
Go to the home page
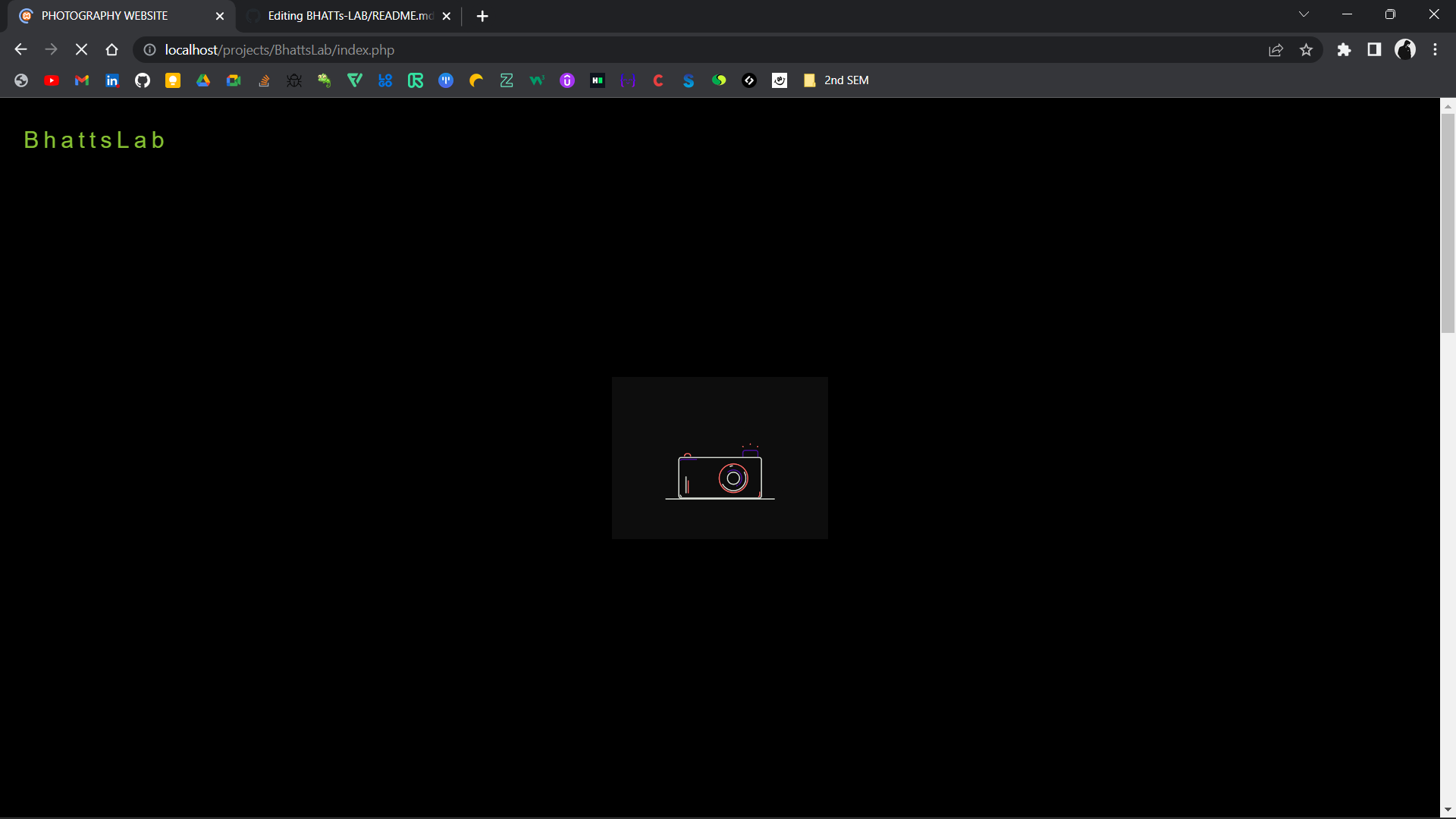pos(111,50)
